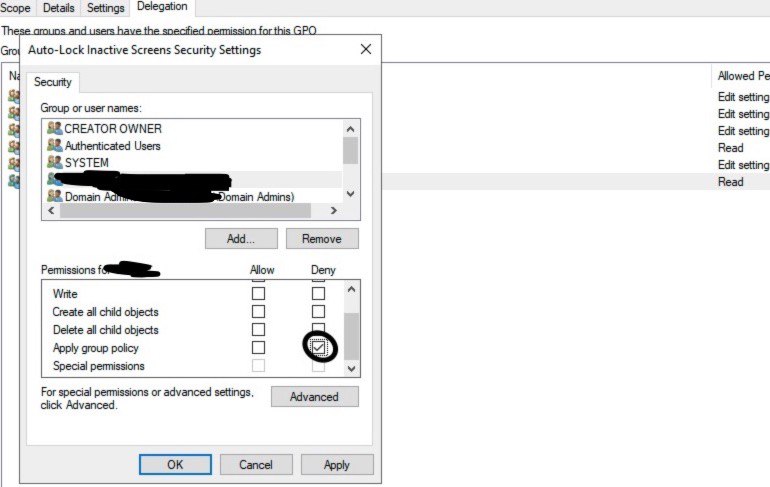This screenshot has width=770, height=487.
Task: Click the left arrow of the horizontal scrollbar
Action: (51, 210)
